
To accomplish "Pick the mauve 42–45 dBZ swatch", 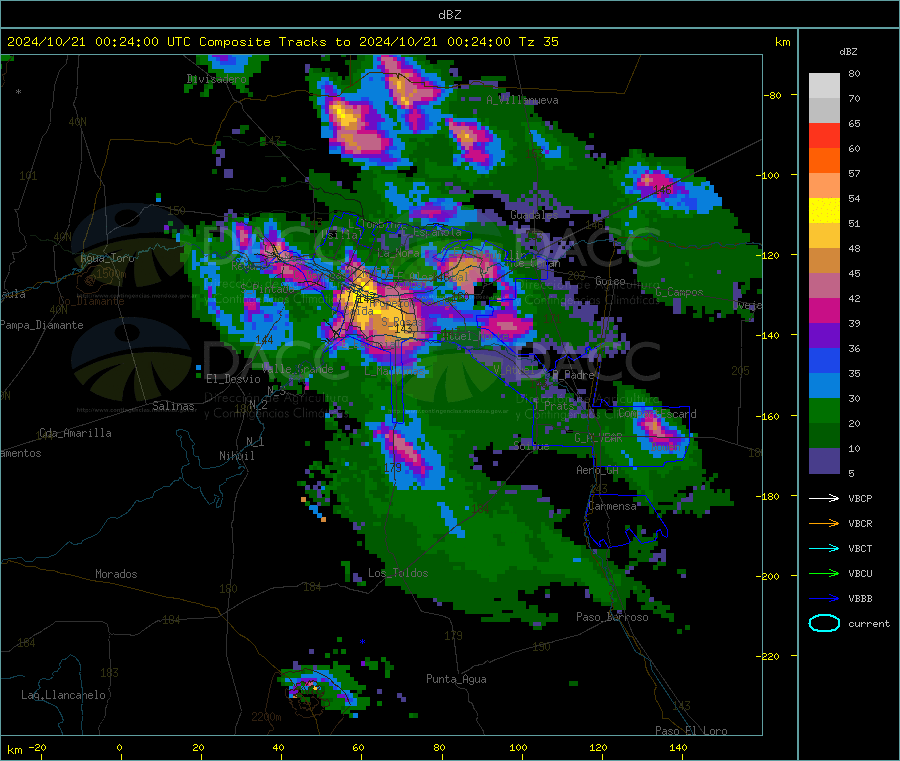I will (x=824, y=286).
